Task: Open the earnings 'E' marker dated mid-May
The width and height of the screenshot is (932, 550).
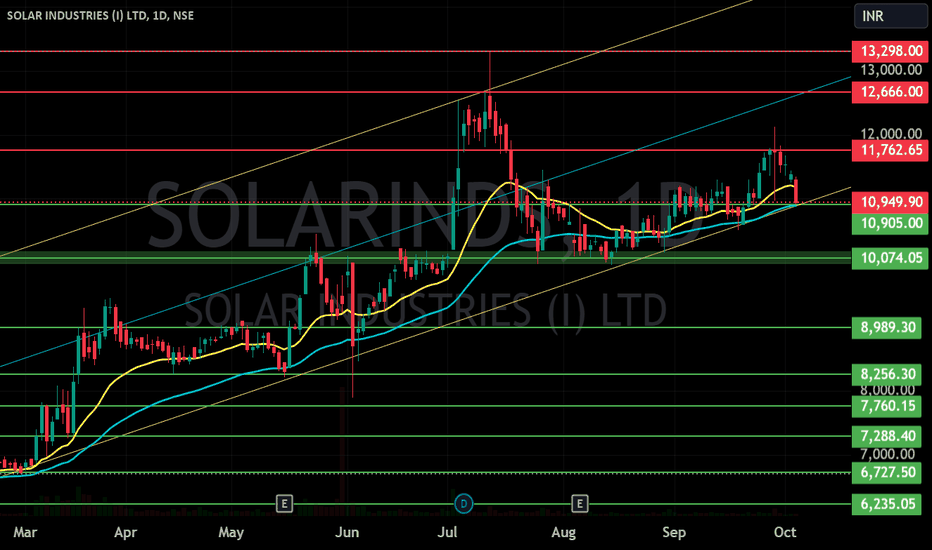Action: 285,504
